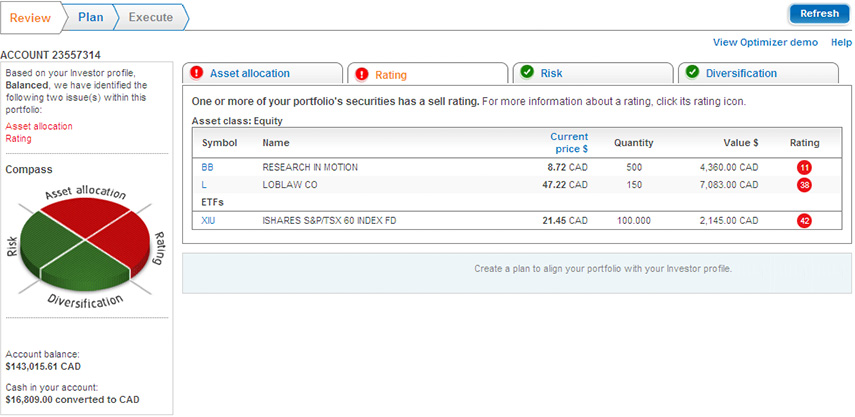This screenshot has width=855, height=417.
Task: Open the Loblaw rating icon 38
Action: click(804, 185)
